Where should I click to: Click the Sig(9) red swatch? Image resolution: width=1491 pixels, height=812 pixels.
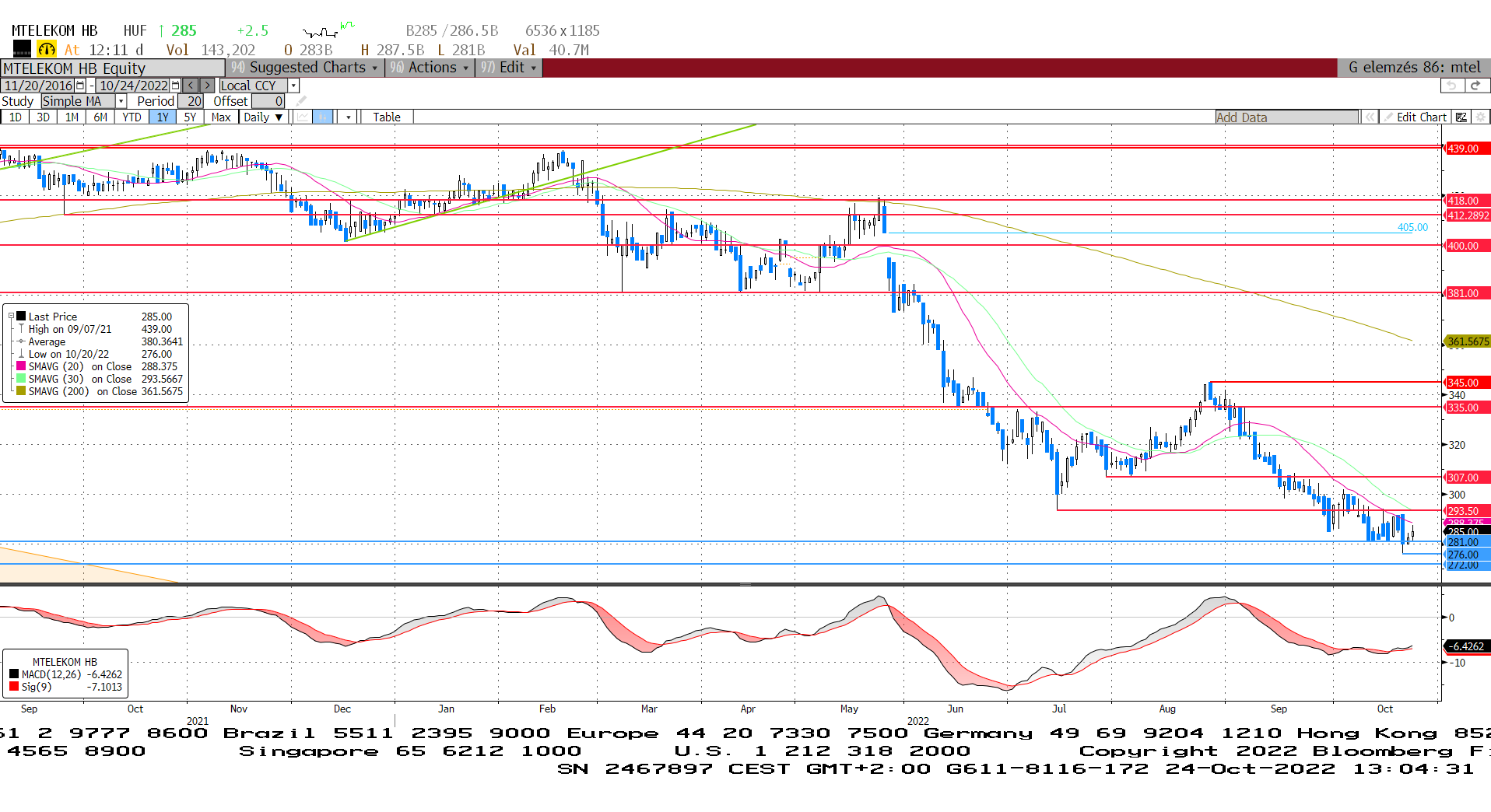click(x=14, y=687)
